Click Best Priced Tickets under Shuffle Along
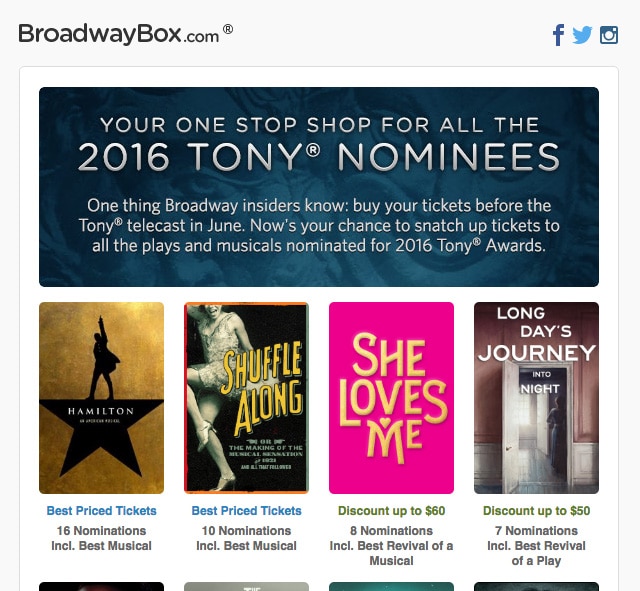Screen dimensions: 640x591 tap(247, 511)
